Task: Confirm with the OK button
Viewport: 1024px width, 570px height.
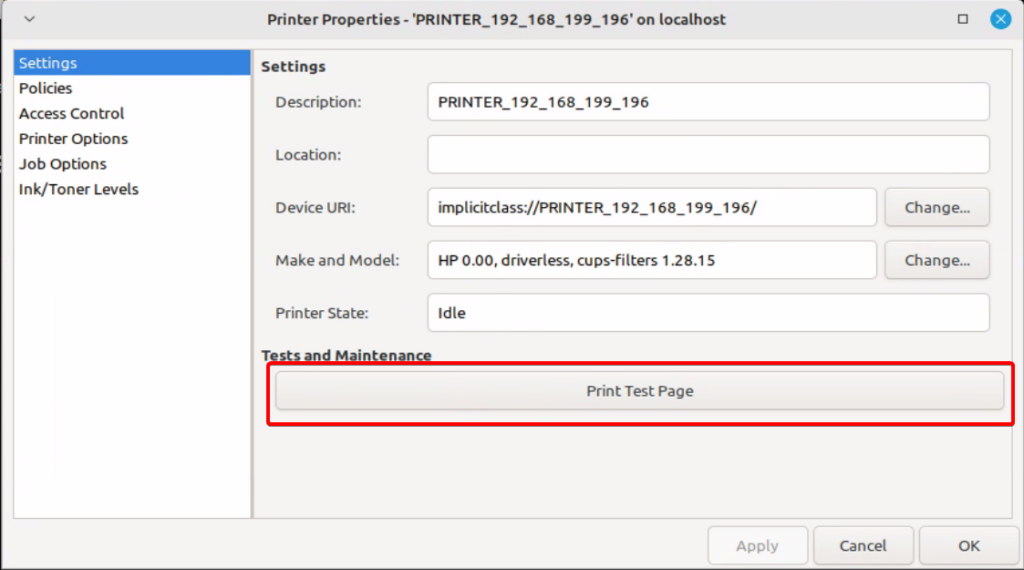Action: pos(969,546)
